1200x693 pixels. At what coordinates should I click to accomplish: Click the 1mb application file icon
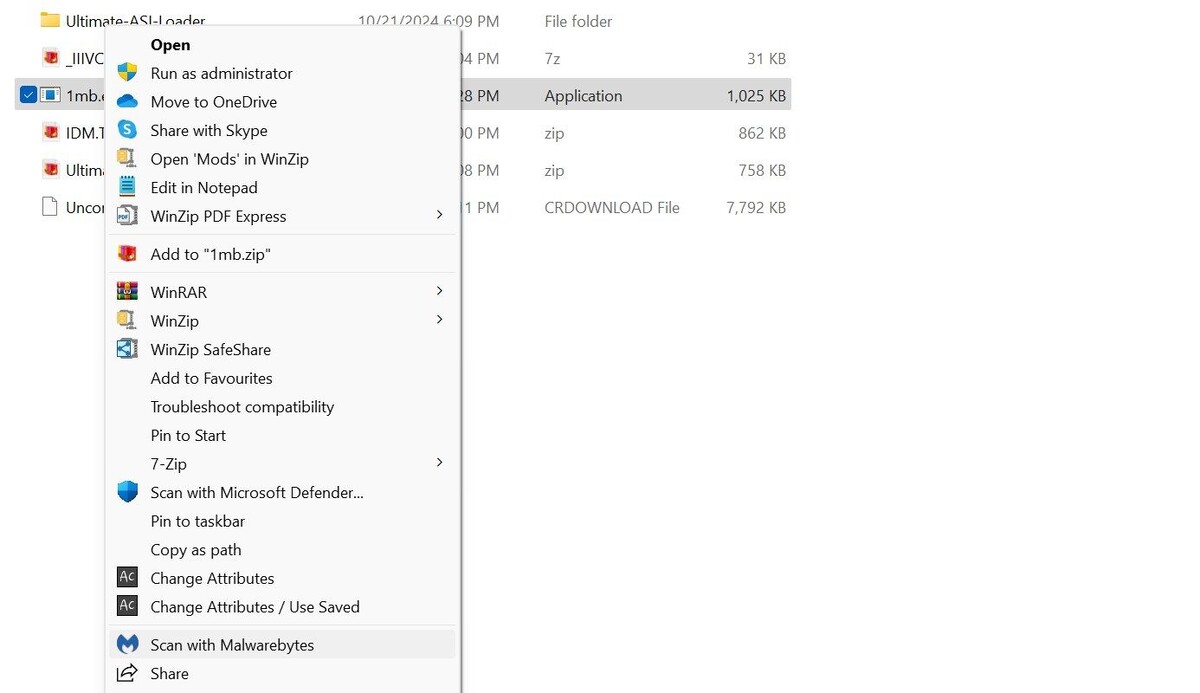click(x=50, y=95)
